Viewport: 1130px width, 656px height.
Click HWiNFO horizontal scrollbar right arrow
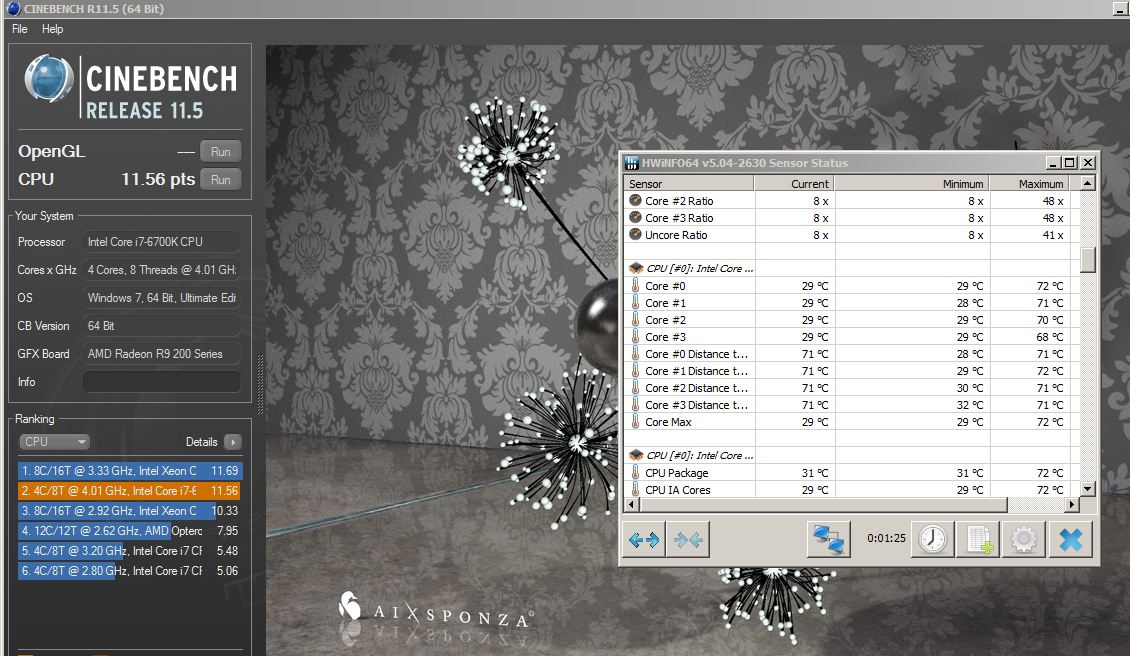(x=1072, y=505)
